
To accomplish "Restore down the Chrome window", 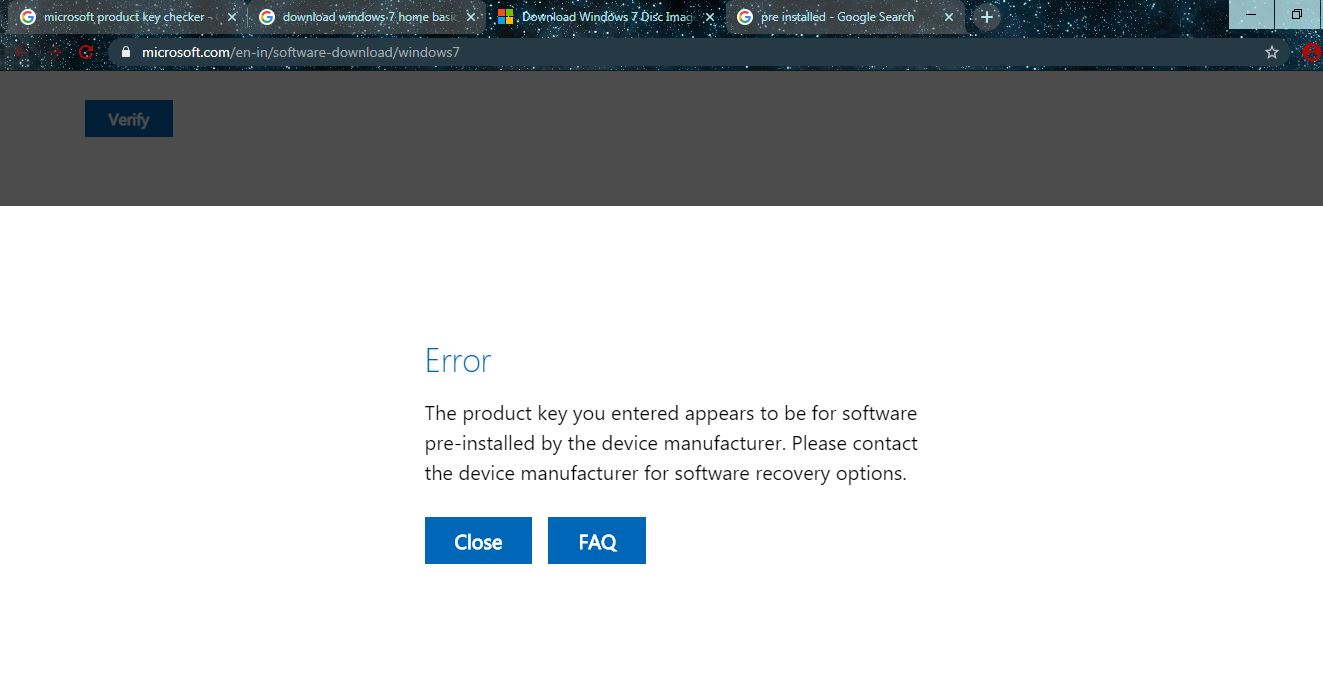I will (1298, 14).
